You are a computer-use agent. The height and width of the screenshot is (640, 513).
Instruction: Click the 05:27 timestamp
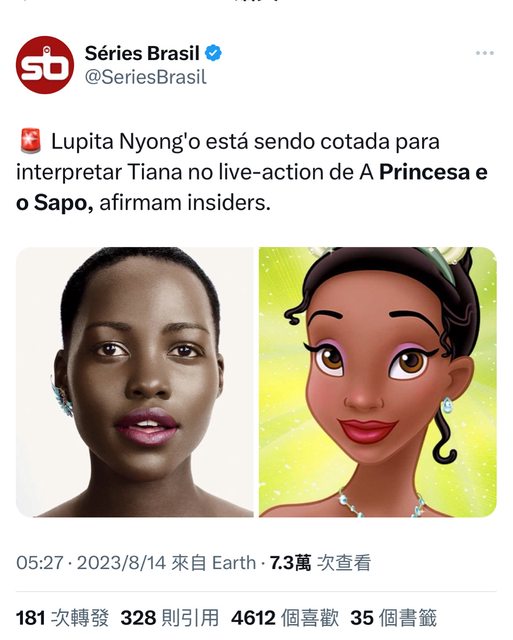click(x=40, y=563)
